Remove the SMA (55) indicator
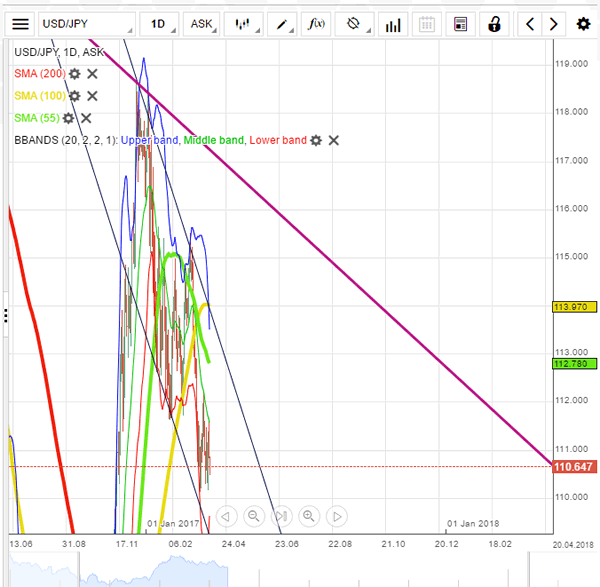The image size is (600, 587). click(86, 118)
